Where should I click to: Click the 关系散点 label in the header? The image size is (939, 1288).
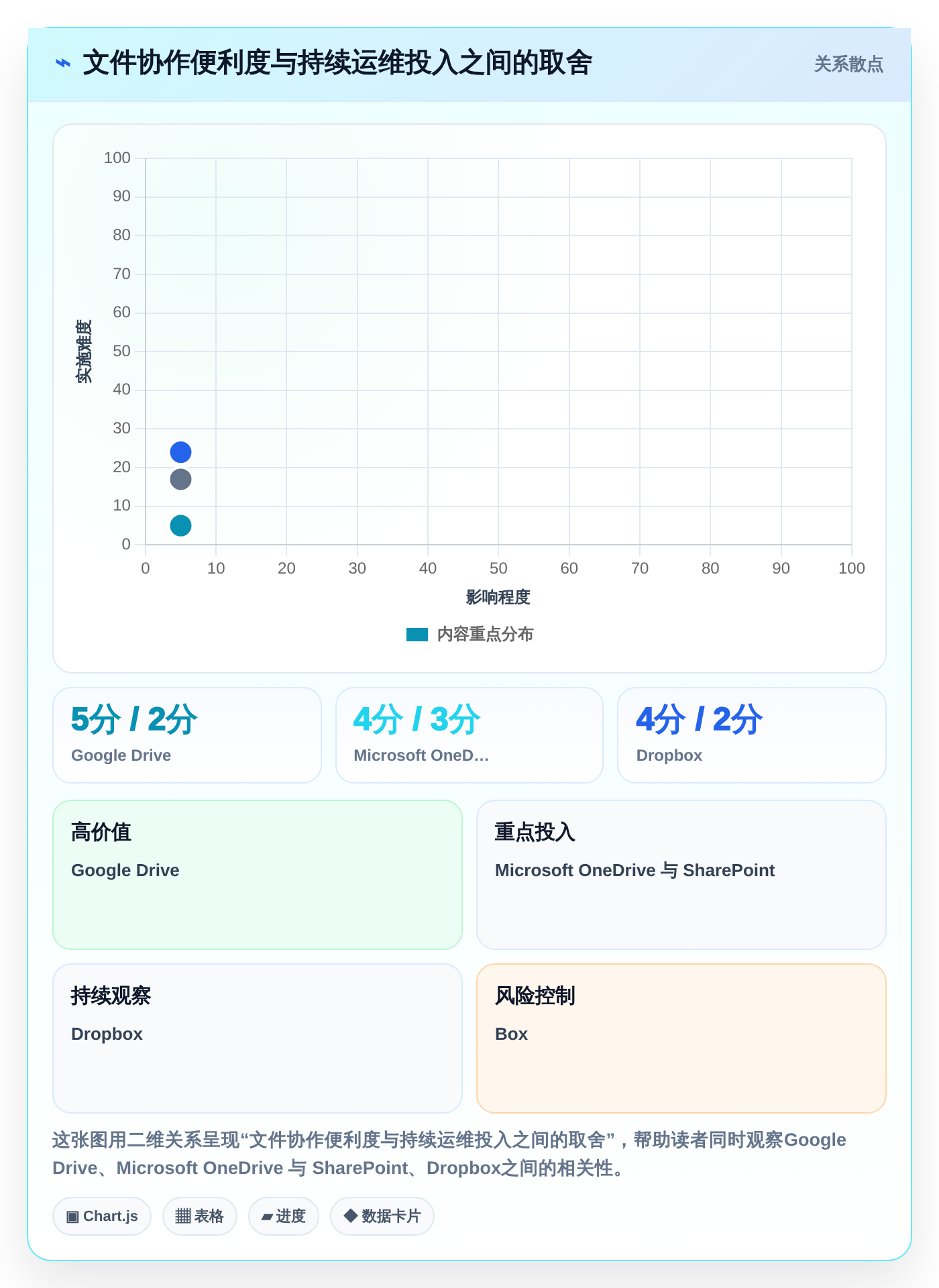click(x=848, y=64)
